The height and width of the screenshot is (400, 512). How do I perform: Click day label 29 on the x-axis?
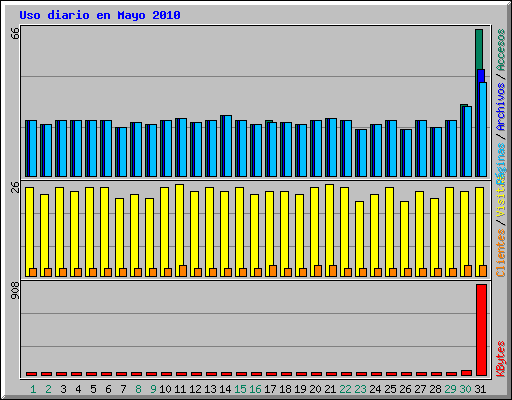pos(451,389)
